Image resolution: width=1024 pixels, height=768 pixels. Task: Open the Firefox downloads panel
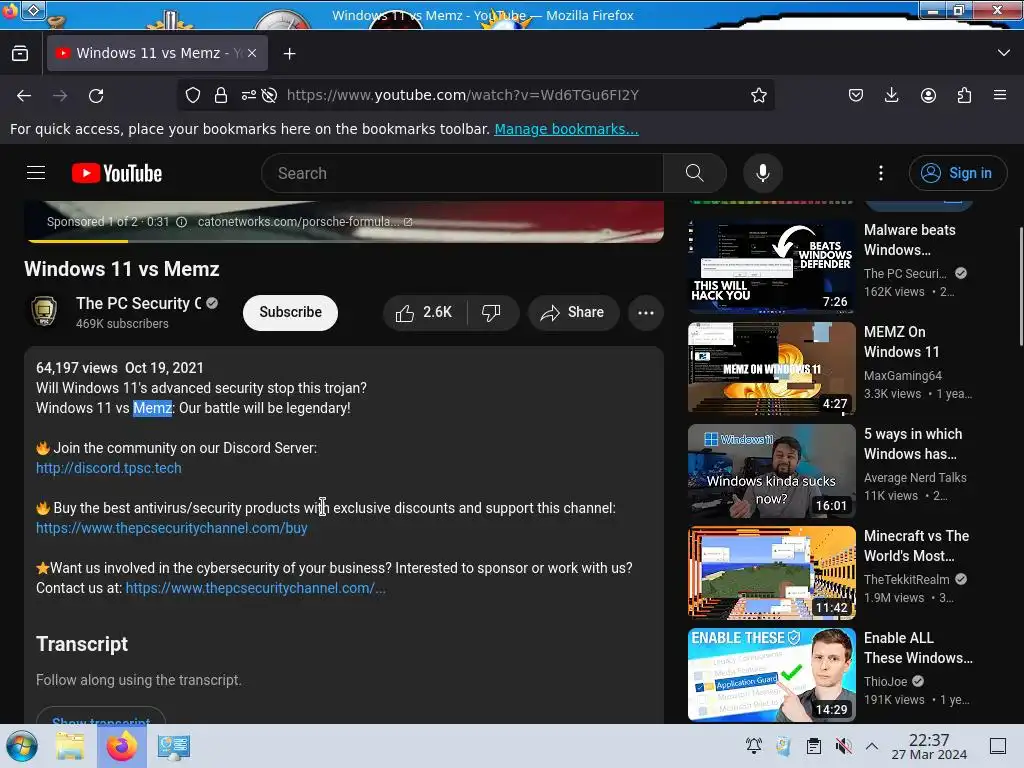click(891, 95)
